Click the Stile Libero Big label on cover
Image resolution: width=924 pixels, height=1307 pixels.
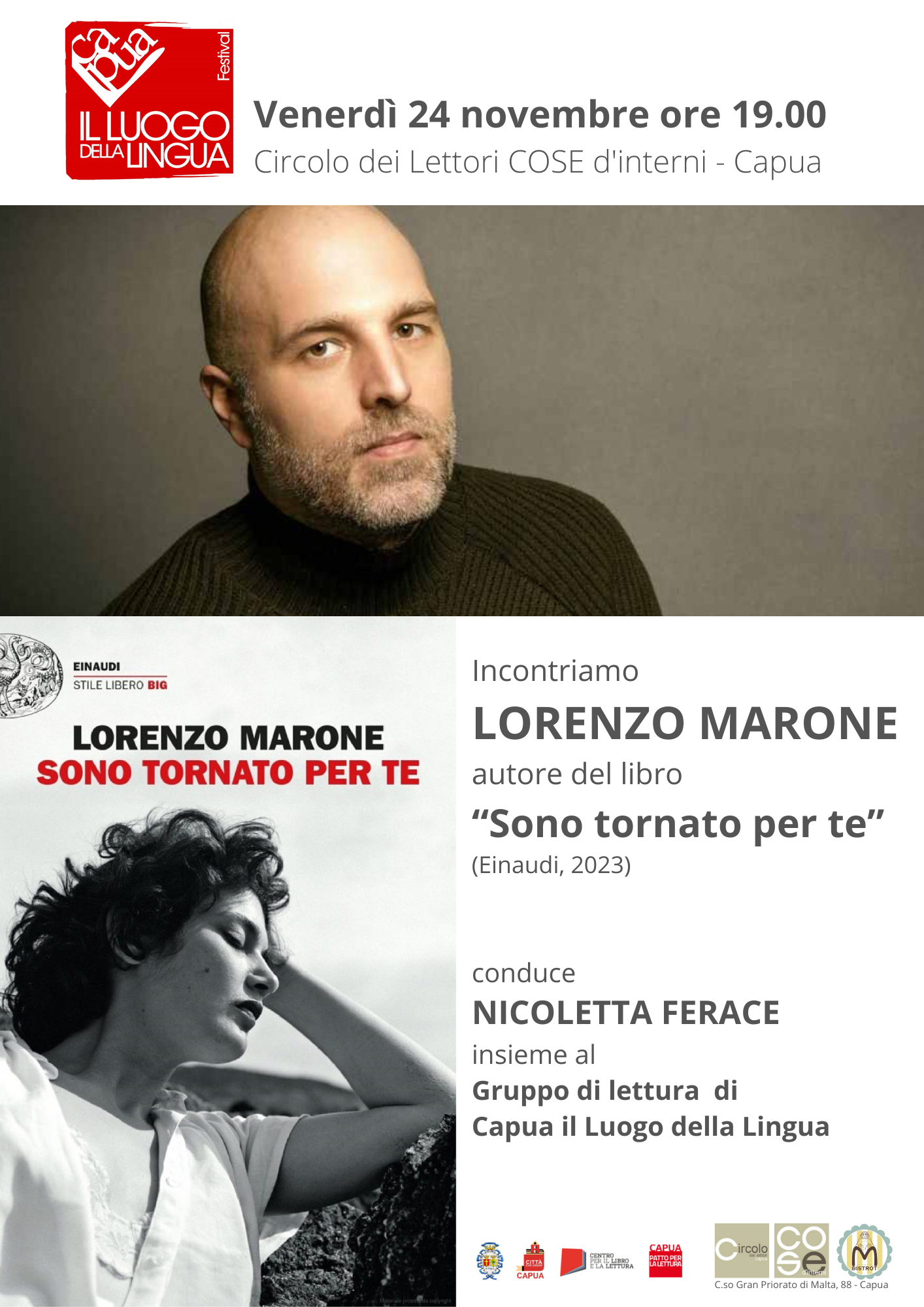tap(120, 685)
